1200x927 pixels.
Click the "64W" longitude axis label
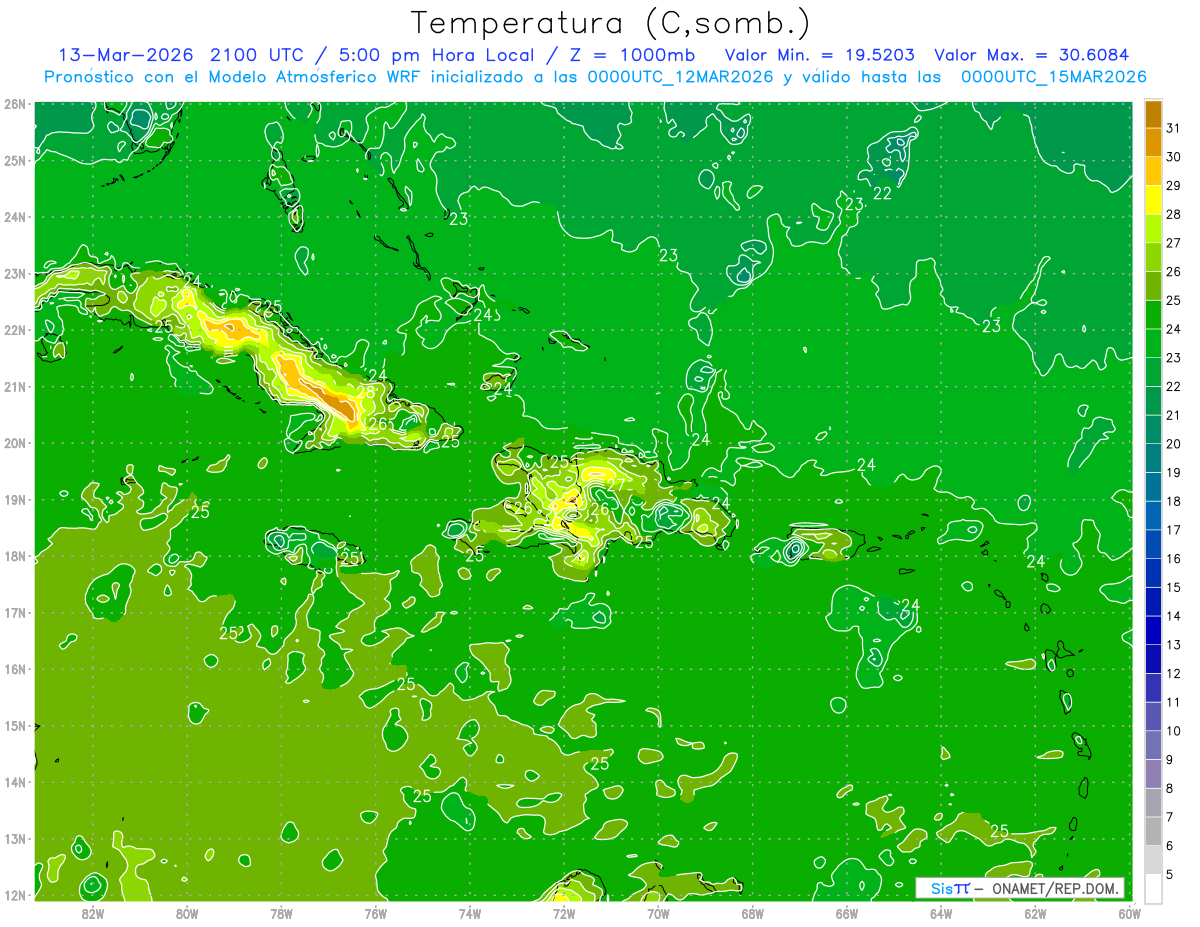click(x=940, y=912)
